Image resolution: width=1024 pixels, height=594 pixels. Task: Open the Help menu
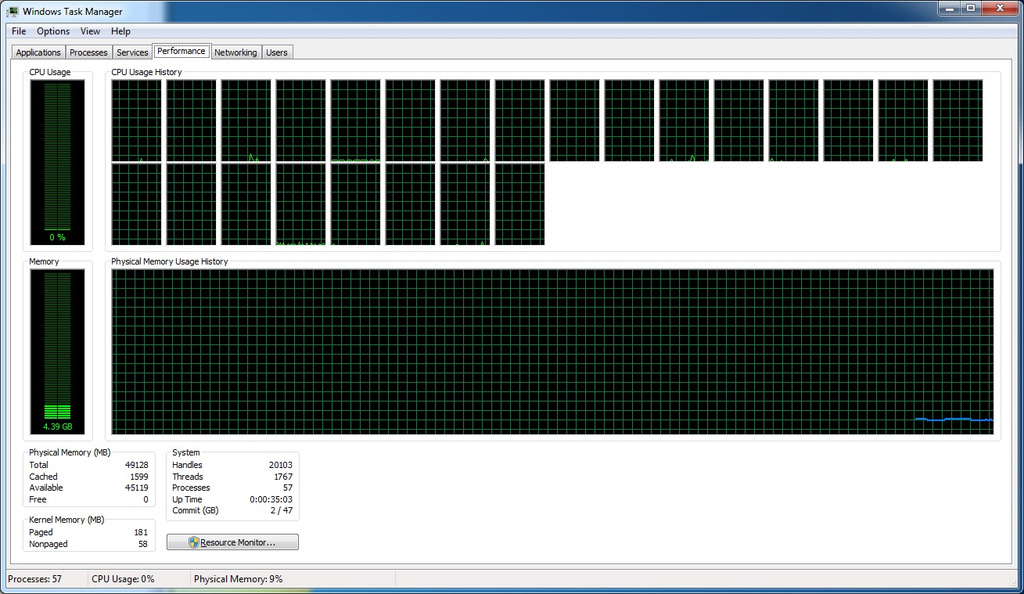pos(121,31)
